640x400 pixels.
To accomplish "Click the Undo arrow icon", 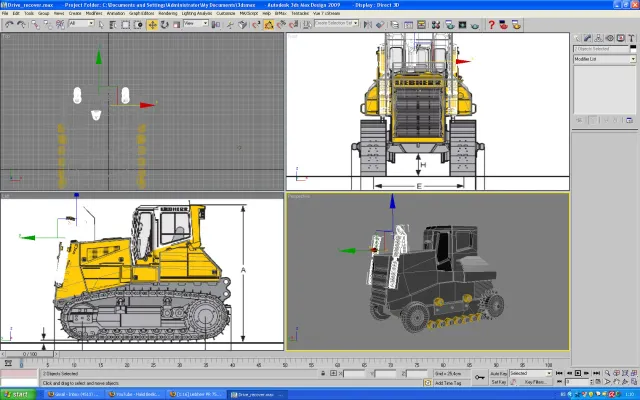I will point(9,25).
